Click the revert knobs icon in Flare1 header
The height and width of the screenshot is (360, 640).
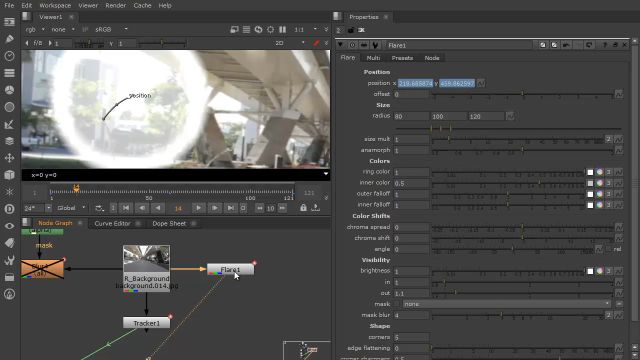(x=589, y=45)
